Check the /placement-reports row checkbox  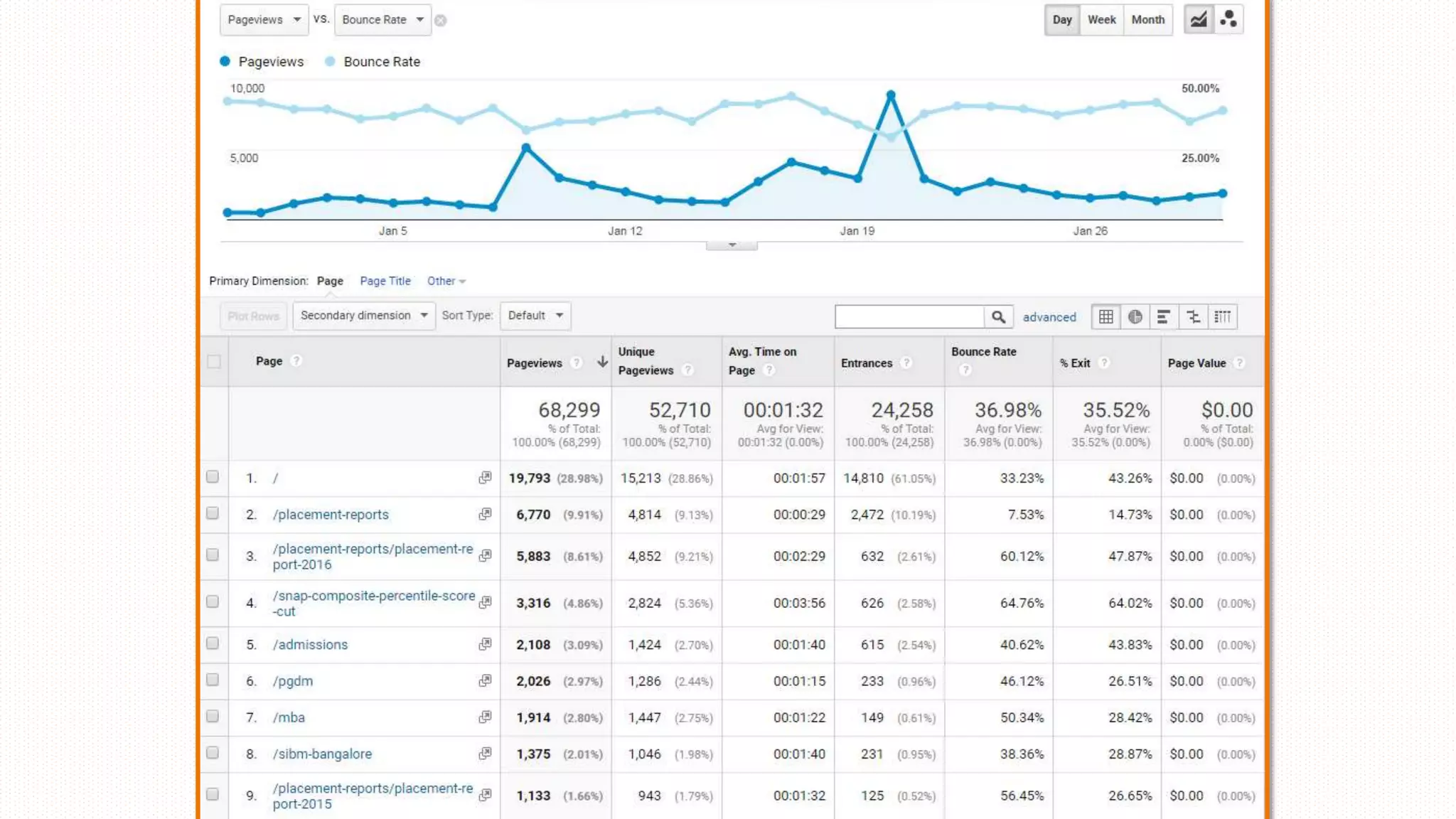[x=213, y=513]
